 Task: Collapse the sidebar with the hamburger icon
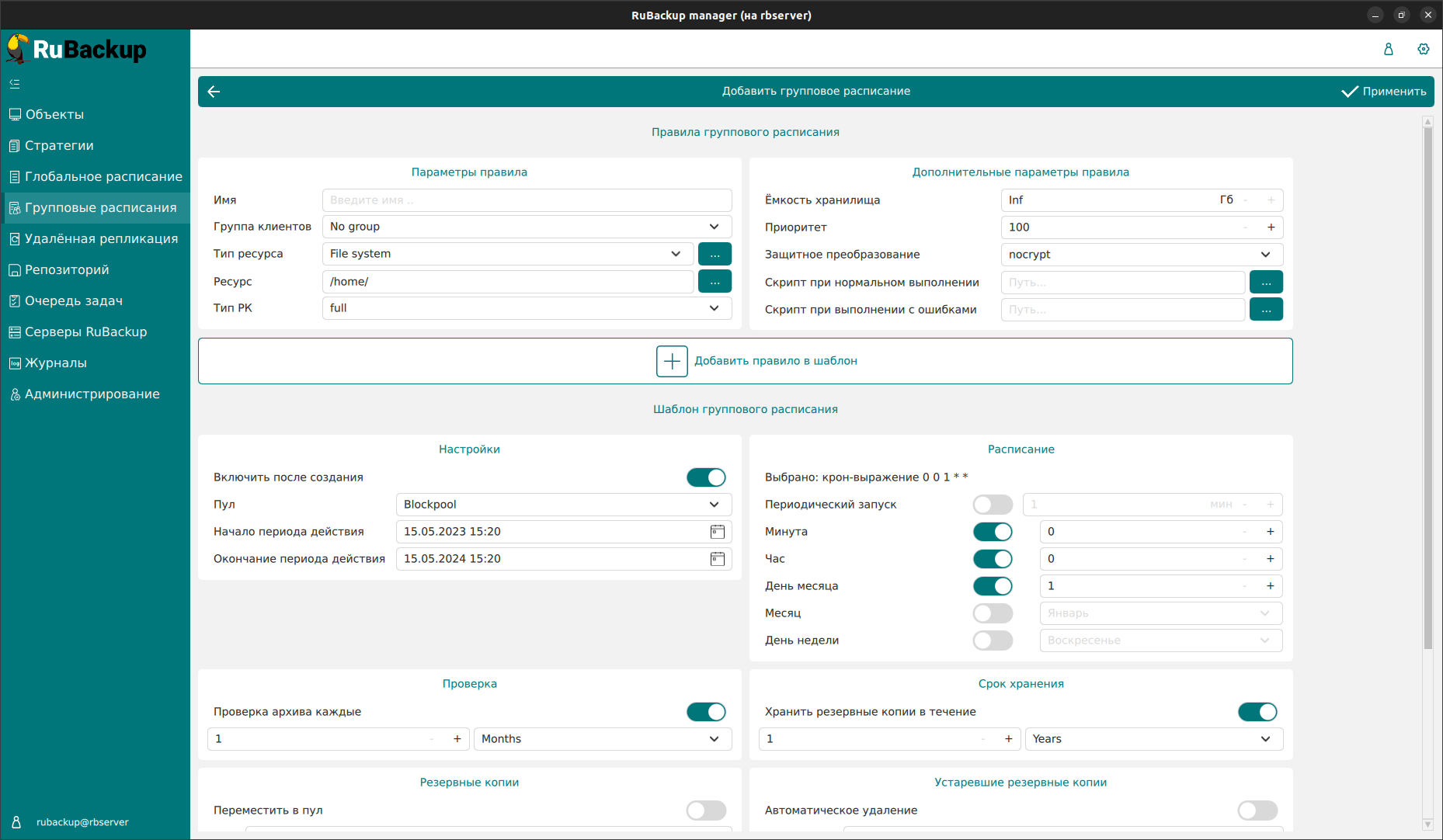tap(15, 84)
